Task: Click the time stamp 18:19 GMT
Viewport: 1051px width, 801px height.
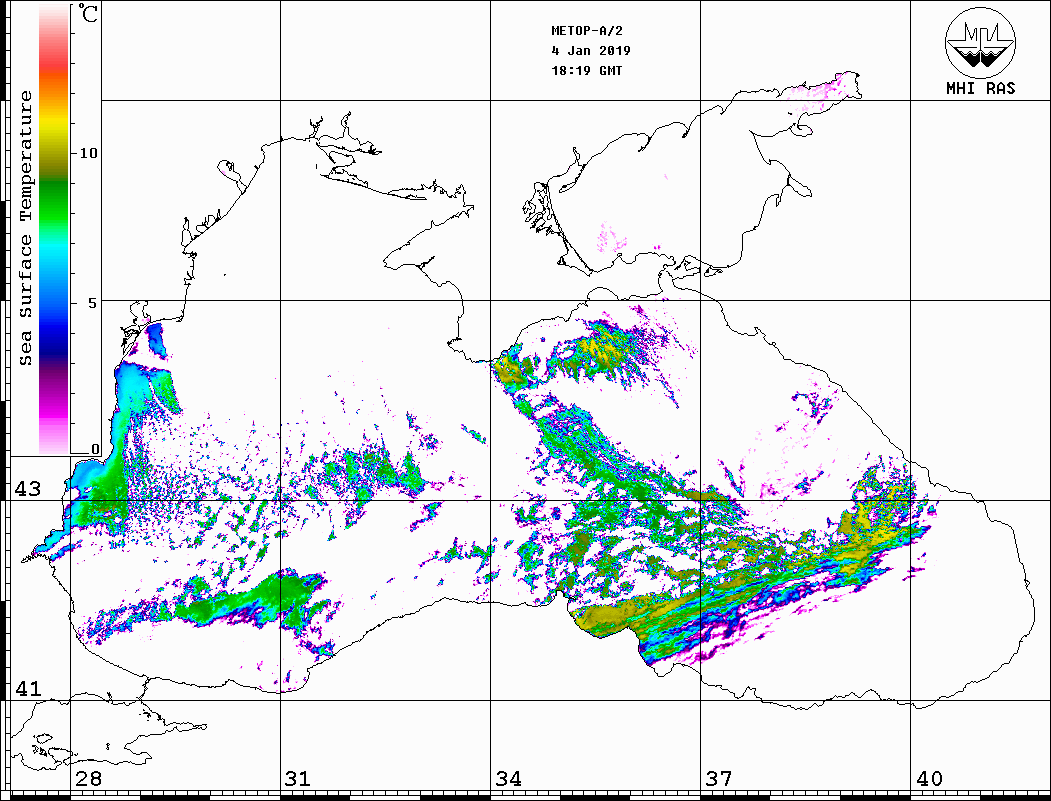Action: pyautogui.click(x=586, y=70)
